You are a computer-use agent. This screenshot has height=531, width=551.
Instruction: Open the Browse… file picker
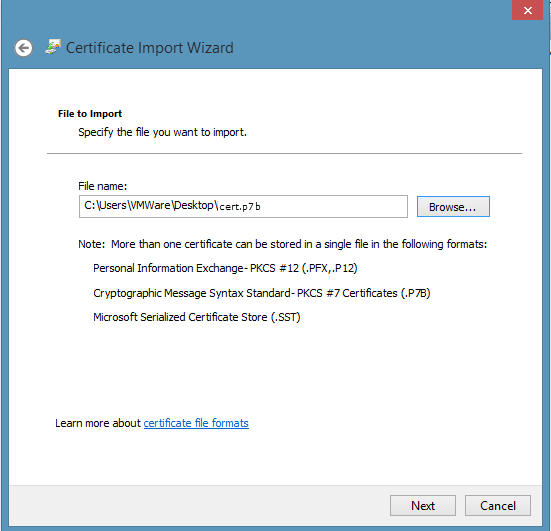coord(453,207)
